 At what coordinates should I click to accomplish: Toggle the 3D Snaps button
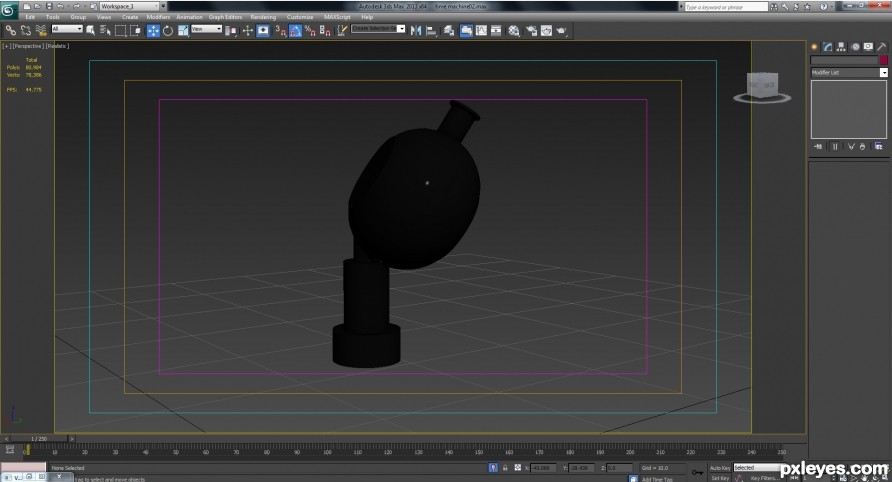tap(280, 31)
